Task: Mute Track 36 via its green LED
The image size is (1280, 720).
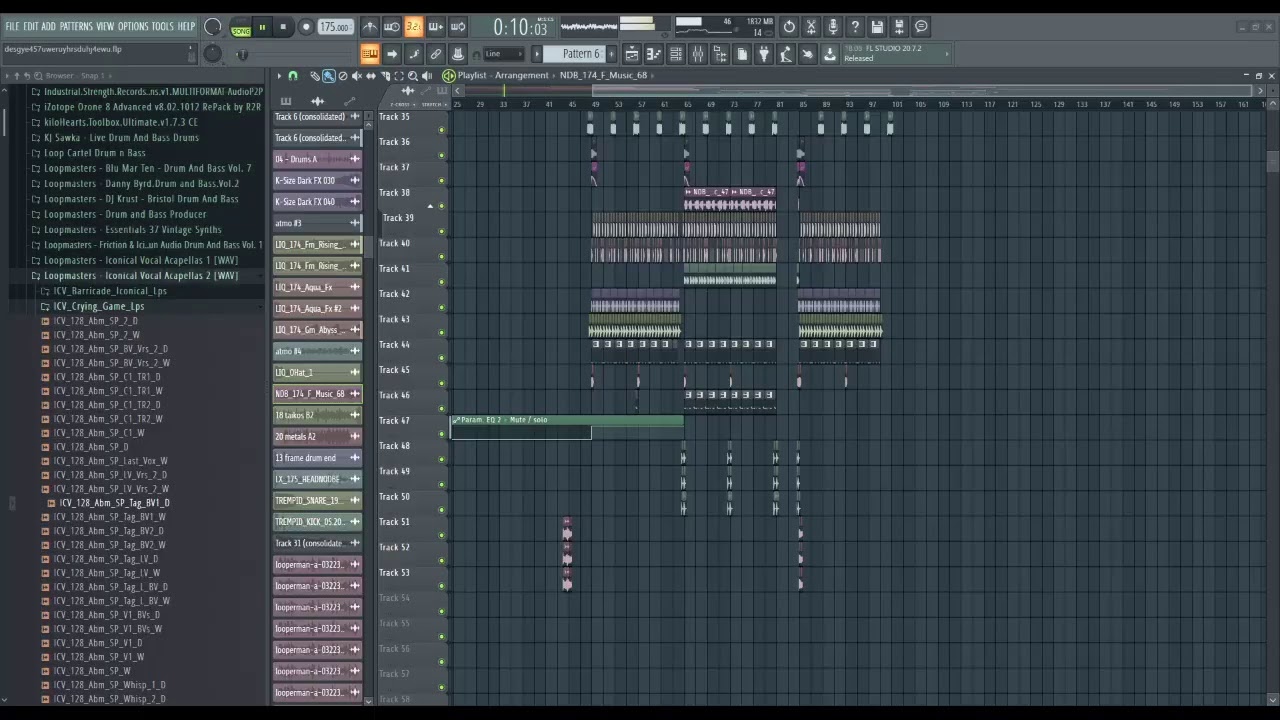Action: pyautogui.click(x=441, y=155)
